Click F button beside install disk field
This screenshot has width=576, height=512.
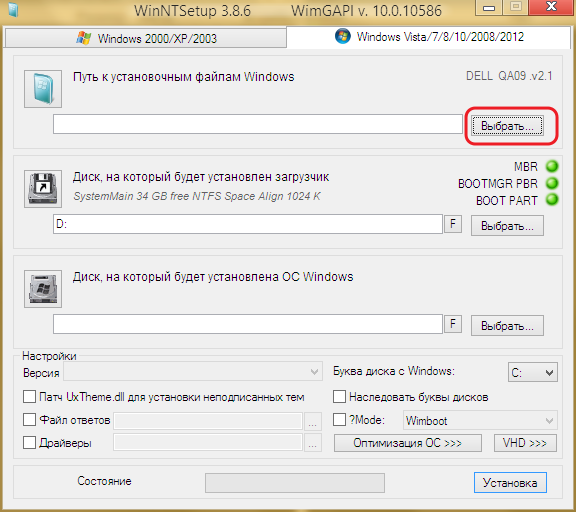[x=453, y=324]
